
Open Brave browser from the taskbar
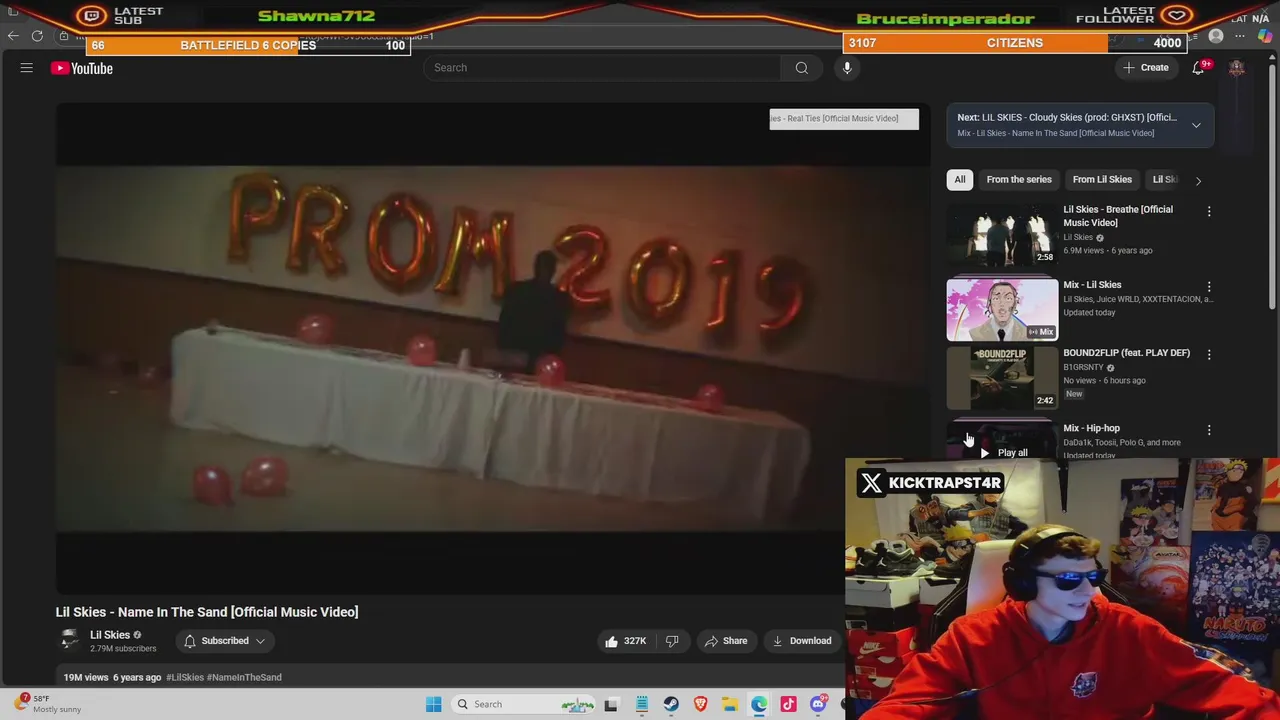pyautogui.click(x=700, y=704)
